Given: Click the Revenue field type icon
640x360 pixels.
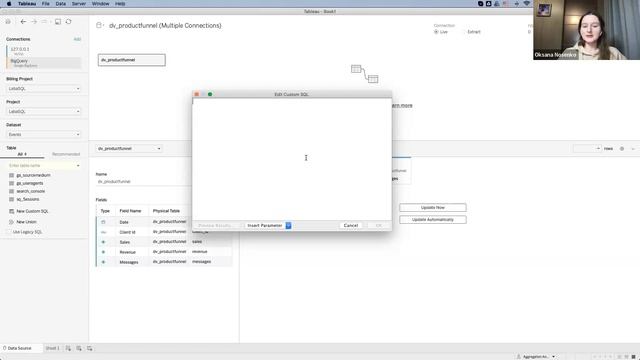Looking at the screenshot, I should coord(103,252).
